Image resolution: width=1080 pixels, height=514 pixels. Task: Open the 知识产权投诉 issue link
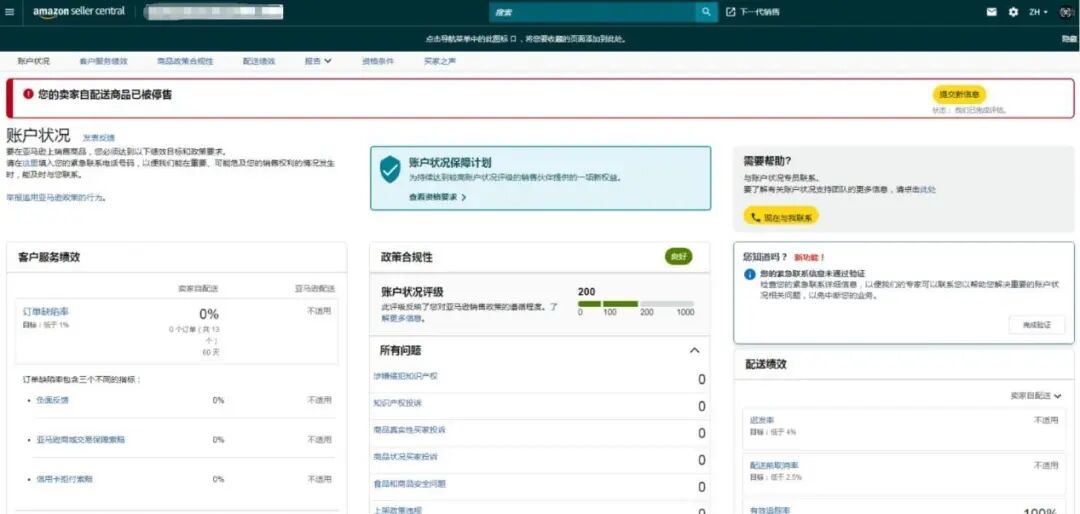397,403
